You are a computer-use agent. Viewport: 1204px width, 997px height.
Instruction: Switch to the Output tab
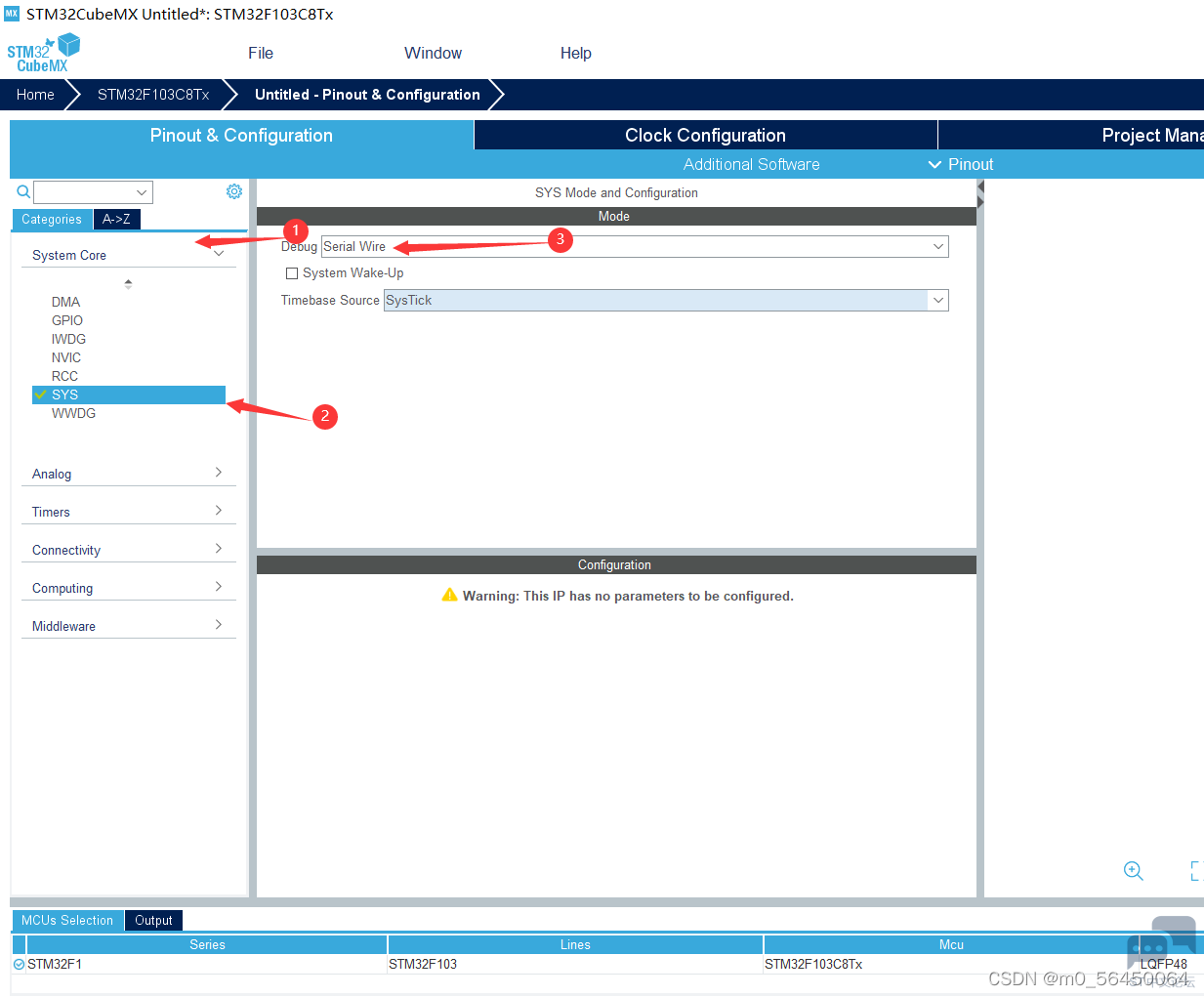[153, 920]
